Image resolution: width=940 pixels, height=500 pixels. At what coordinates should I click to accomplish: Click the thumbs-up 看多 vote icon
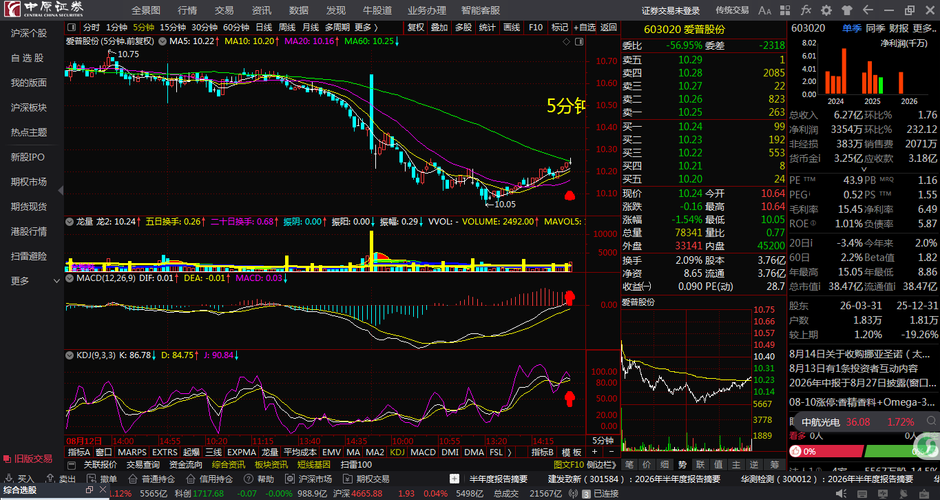[795, 451]
